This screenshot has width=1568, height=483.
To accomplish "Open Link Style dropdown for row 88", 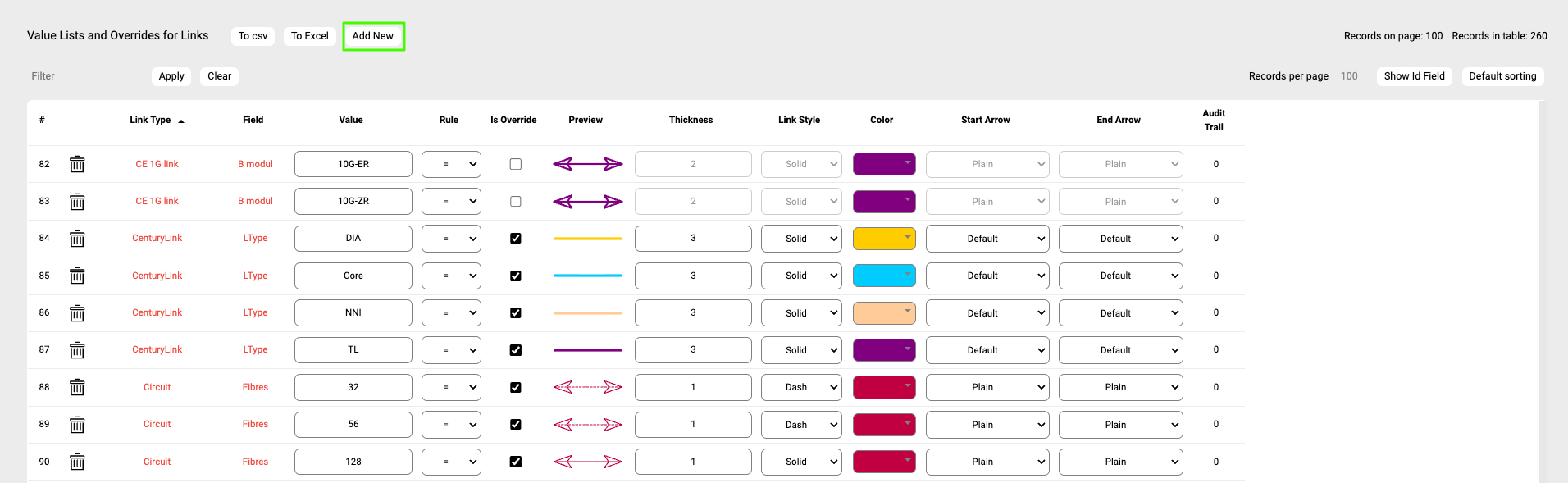I will [x=800, y=387].
